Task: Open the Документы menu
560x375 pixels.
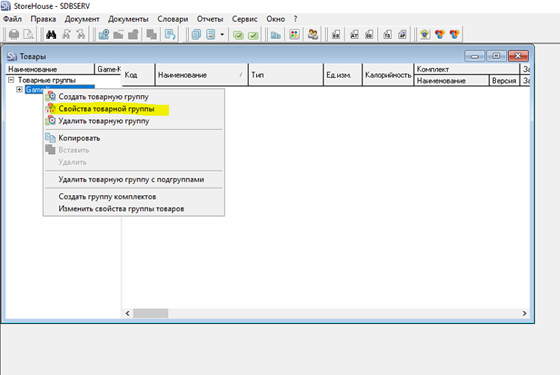Action: (x=128, y=19)
